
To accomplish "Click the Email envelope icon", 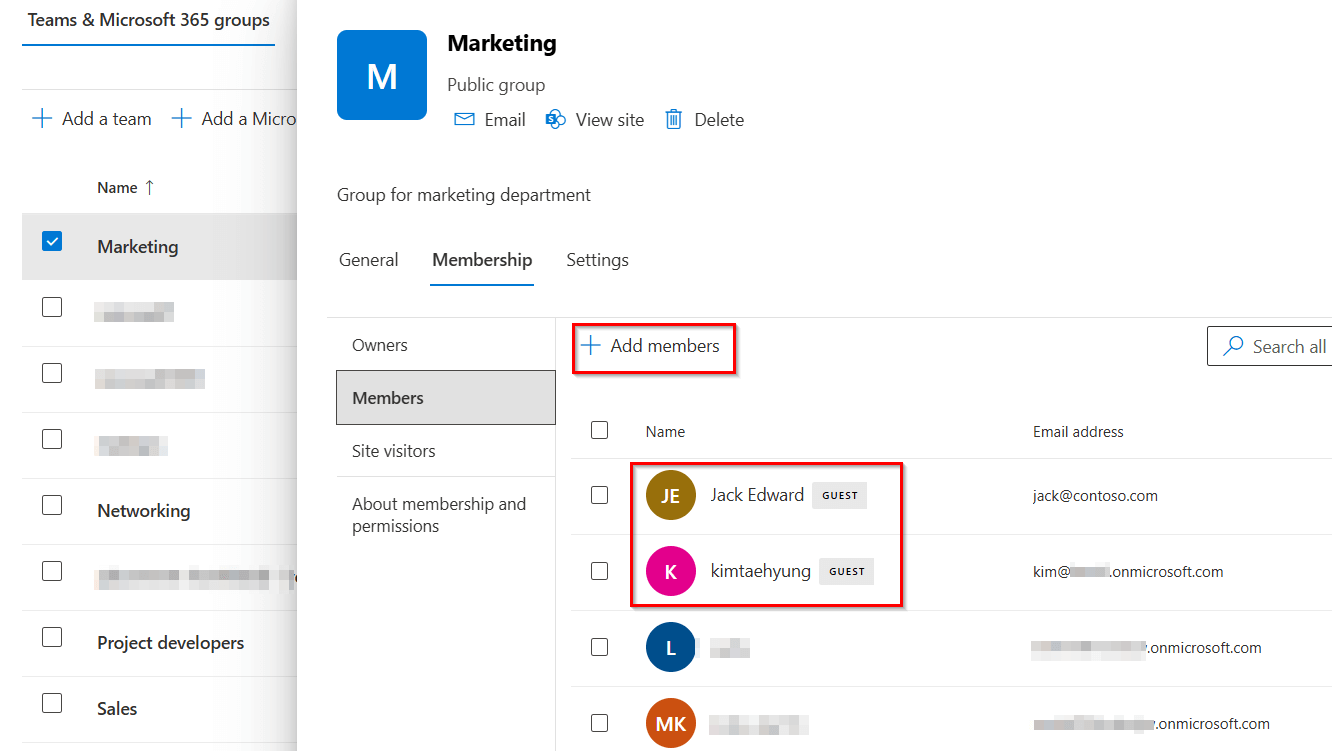I will [x=464, y=120].
